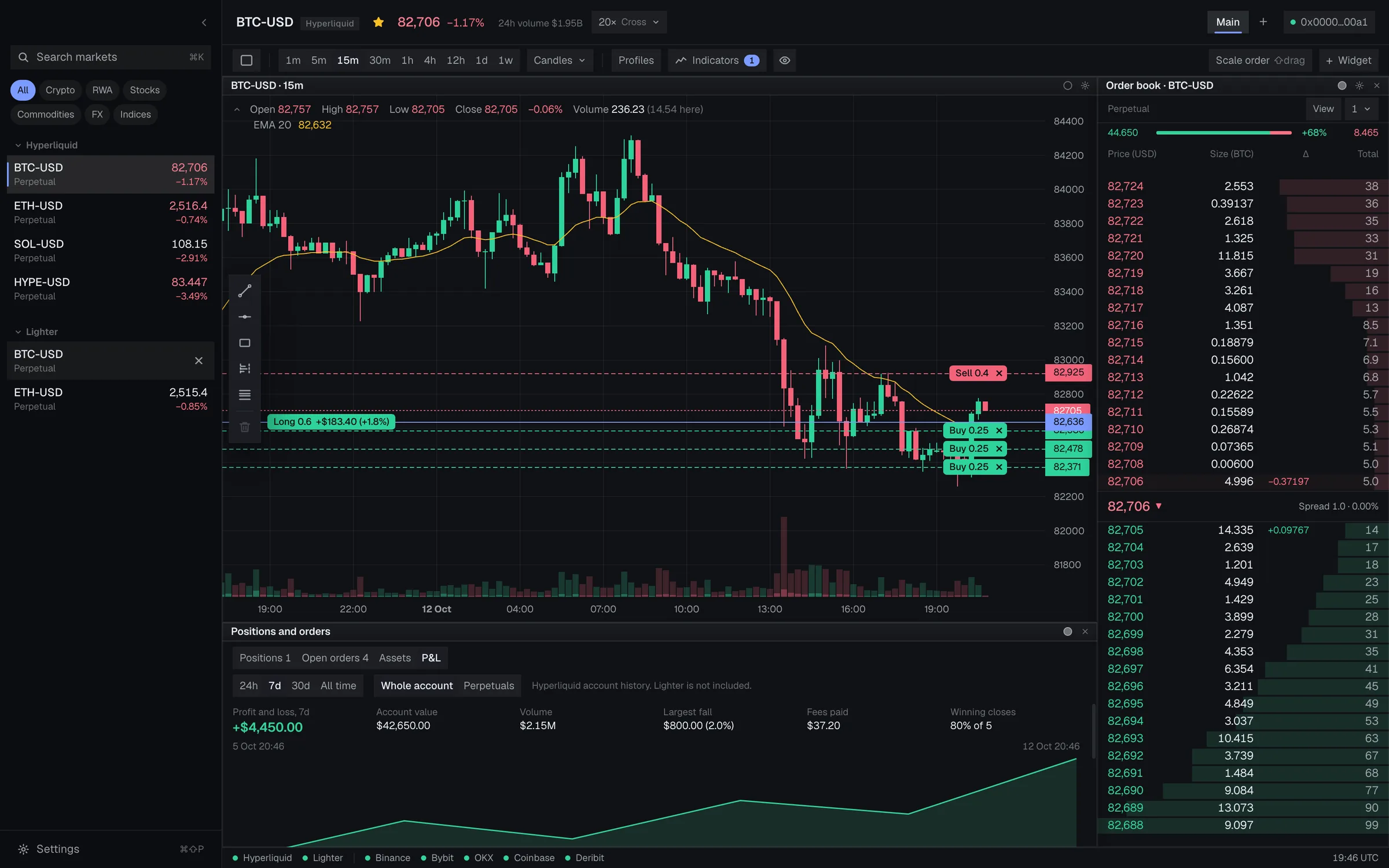1389x868 pixels.
Task: Open chart settings gear in BTC-USD panel
Action: 1085,86
